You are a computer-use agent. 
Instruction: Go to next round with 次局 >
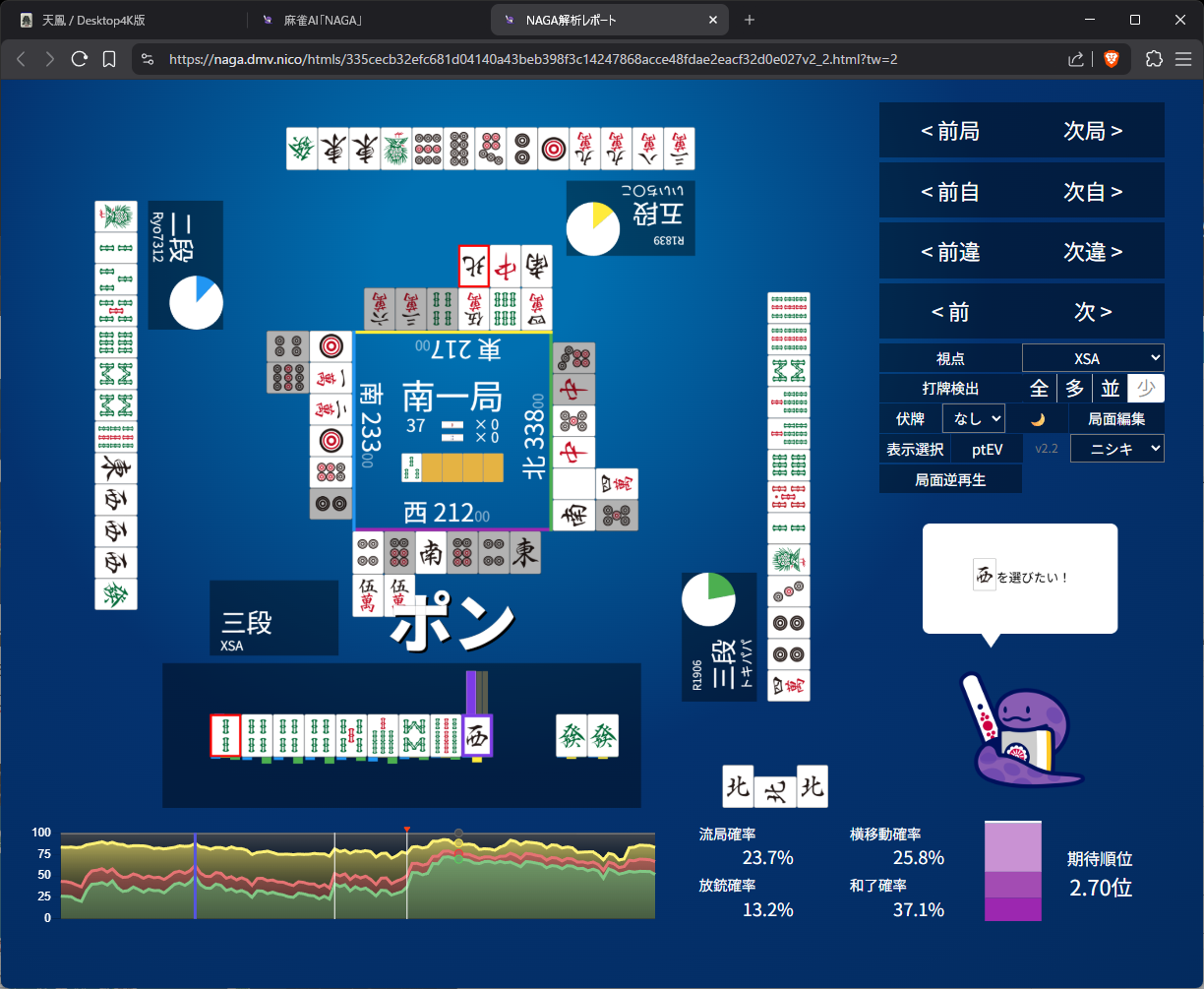[x=1093, y=131]
